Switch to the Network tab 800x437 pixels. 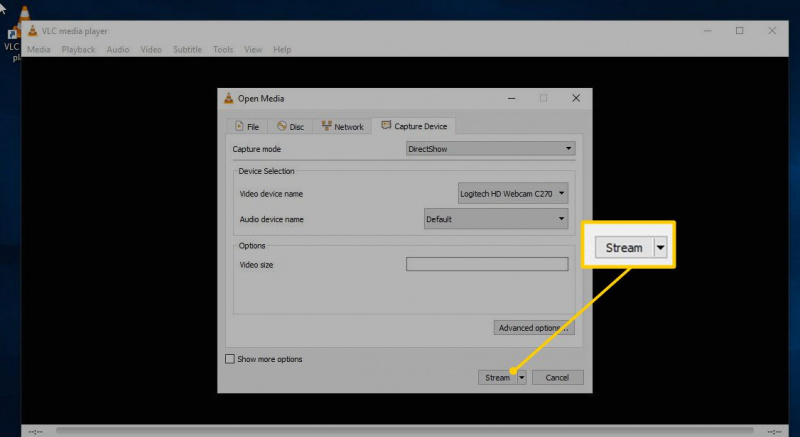click(342, 126)
